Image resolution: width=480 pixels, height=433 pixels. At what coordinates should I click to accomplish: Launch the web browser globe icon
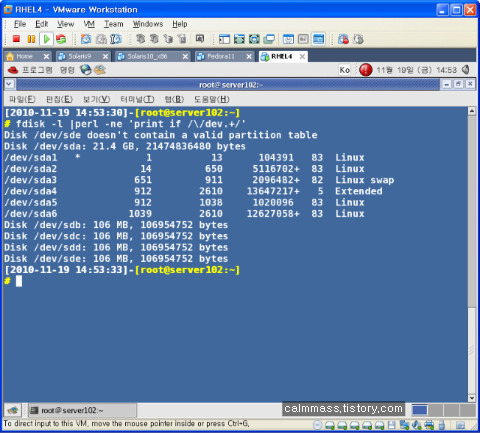[x=86, y=70]
